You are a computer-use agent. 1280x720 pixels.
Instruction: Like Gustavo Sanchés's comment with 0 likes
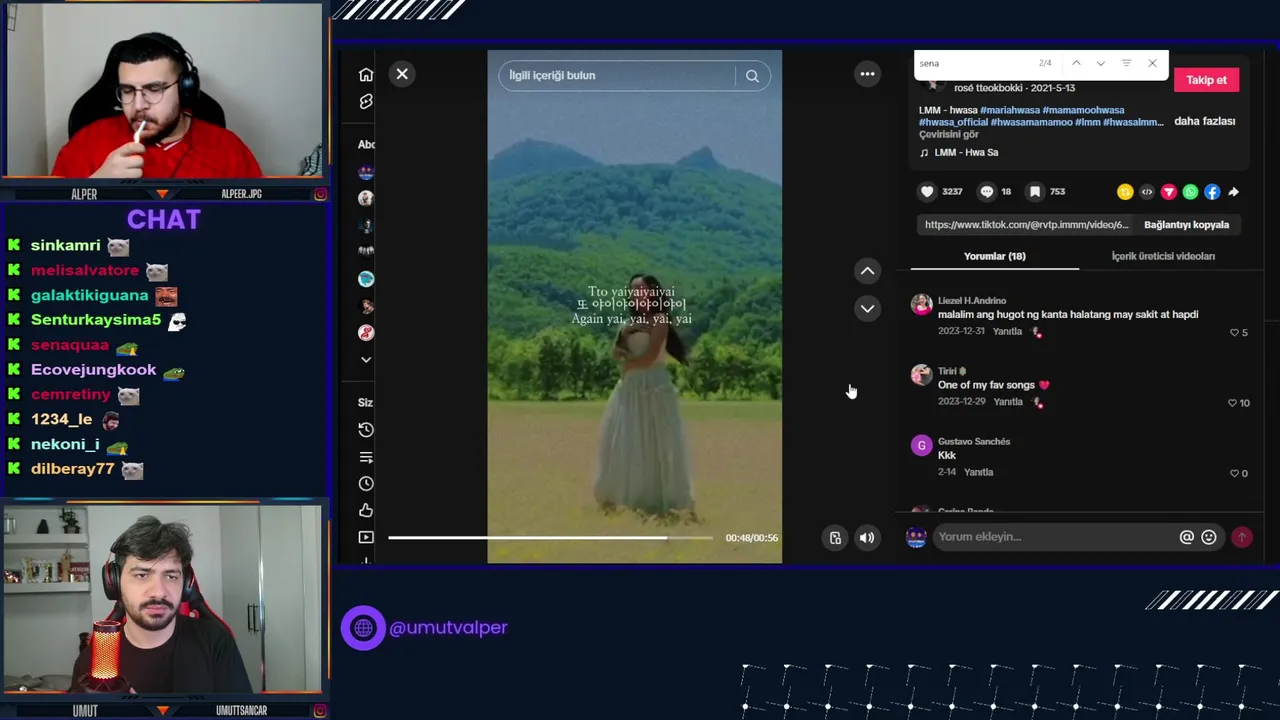1234,474
